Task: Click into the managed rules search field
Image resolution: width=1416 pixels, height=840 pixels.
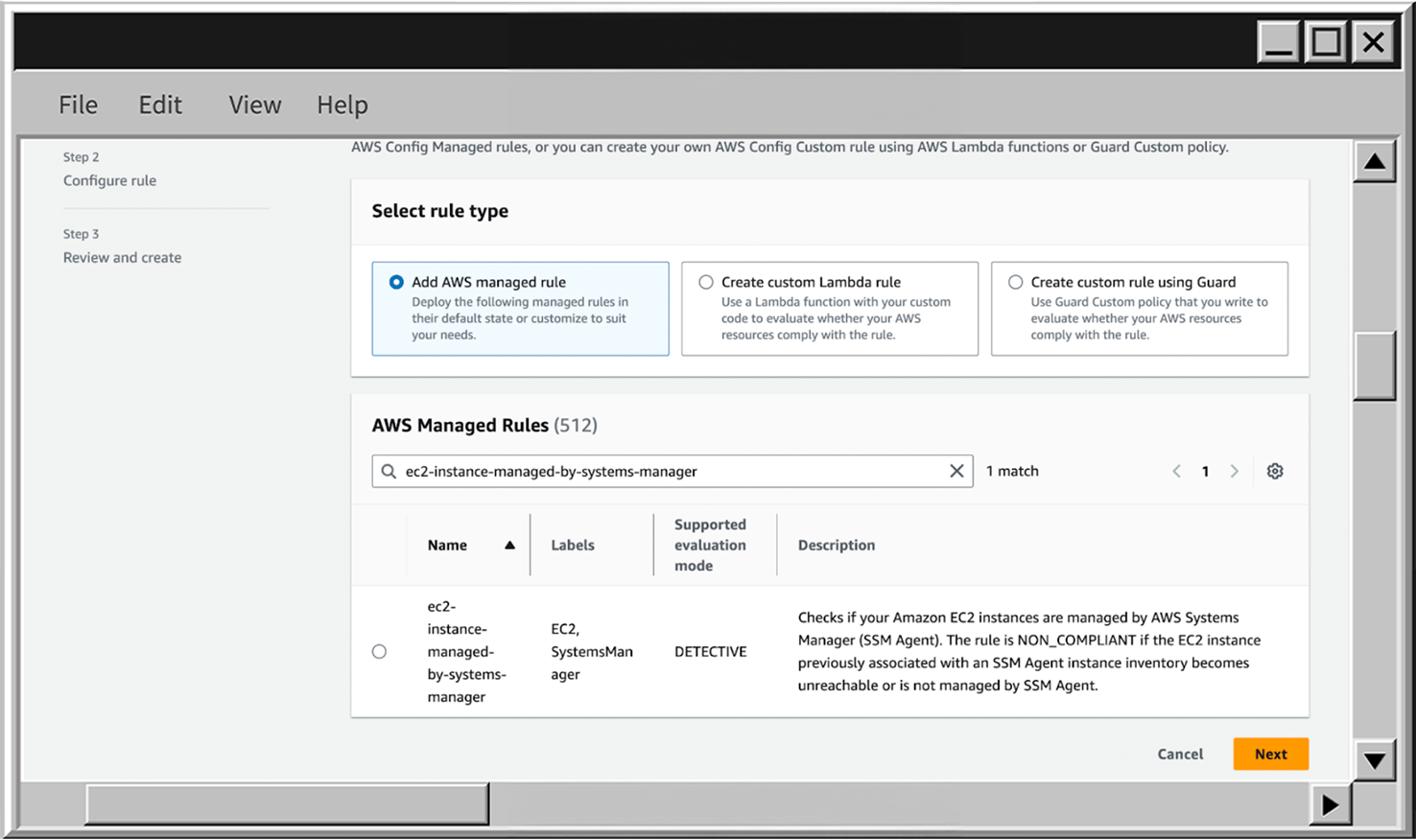Action: pyautogui.click(x=672, y=471)
